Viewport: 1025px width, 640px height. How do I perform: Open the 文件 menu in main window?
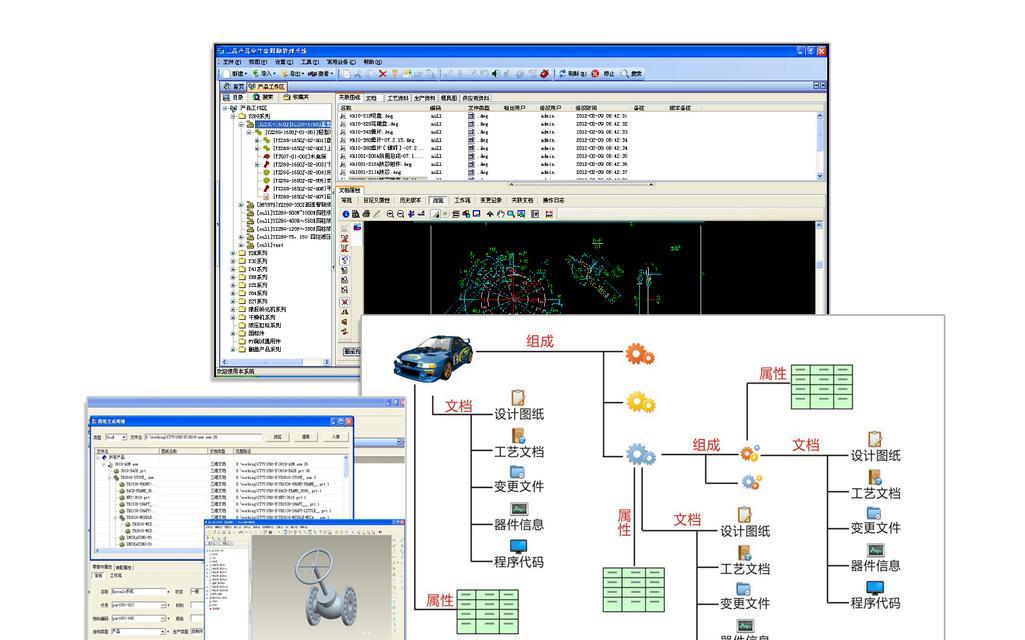[x=231, y=62]
